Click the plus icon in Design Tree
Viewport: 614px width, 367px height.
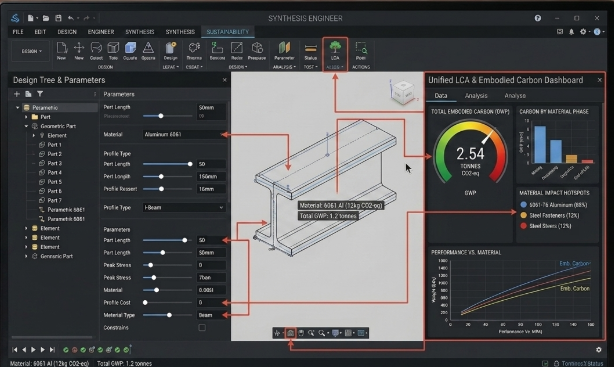(17, 94)
